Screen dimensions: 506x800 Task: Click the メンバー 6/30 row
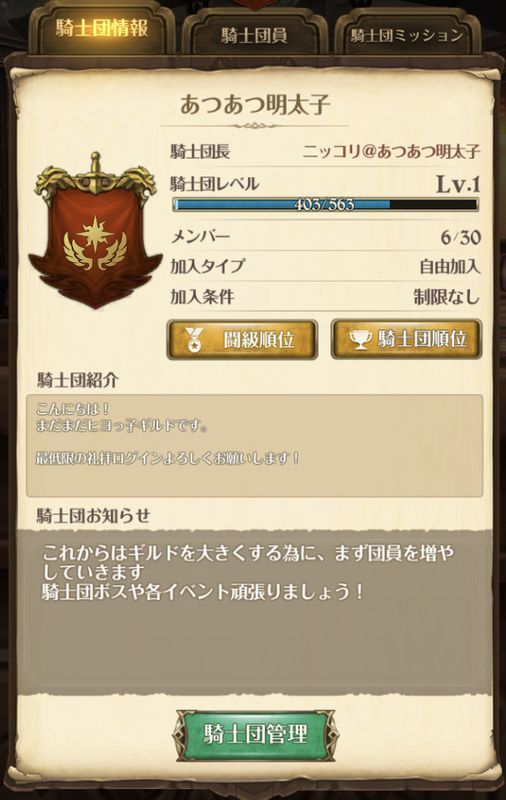coord(325,237)
